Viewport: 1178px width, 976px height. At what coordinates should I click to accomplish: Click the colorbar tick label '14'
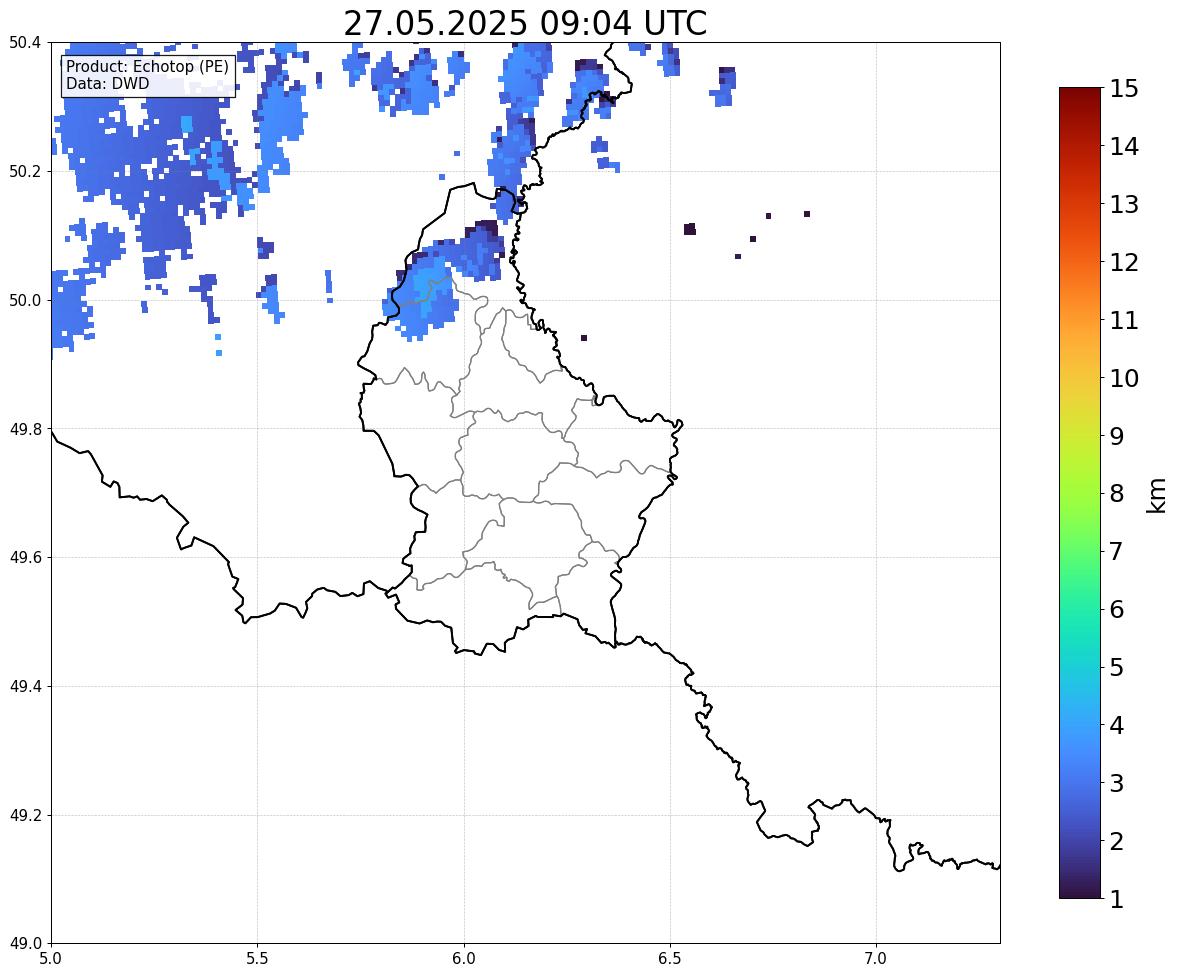[x=1124, y=147]
